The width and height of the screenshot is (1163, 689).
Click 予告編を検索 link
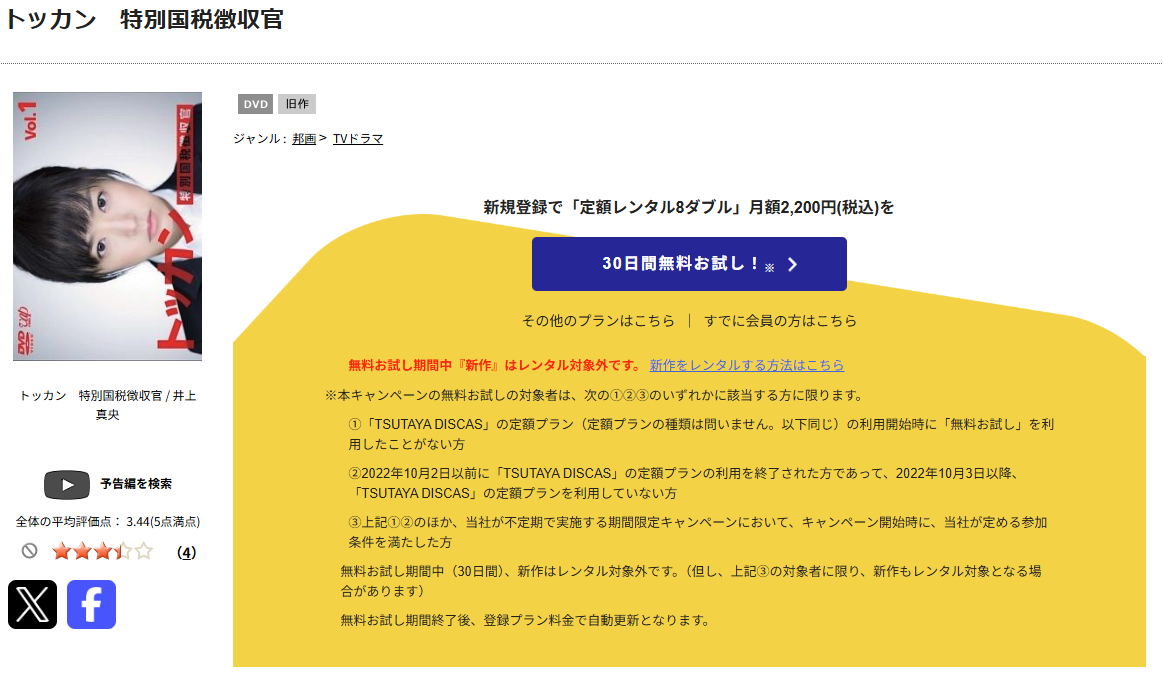(x=136, y=484)
